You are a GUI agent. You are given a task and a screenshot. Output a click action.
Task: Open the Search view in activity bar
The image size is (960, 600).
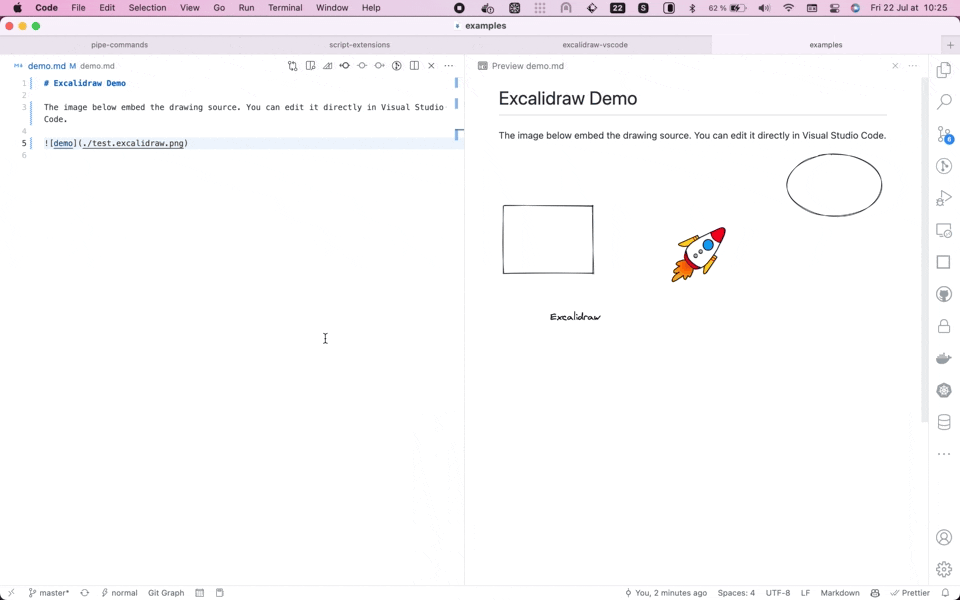point(943,102)
